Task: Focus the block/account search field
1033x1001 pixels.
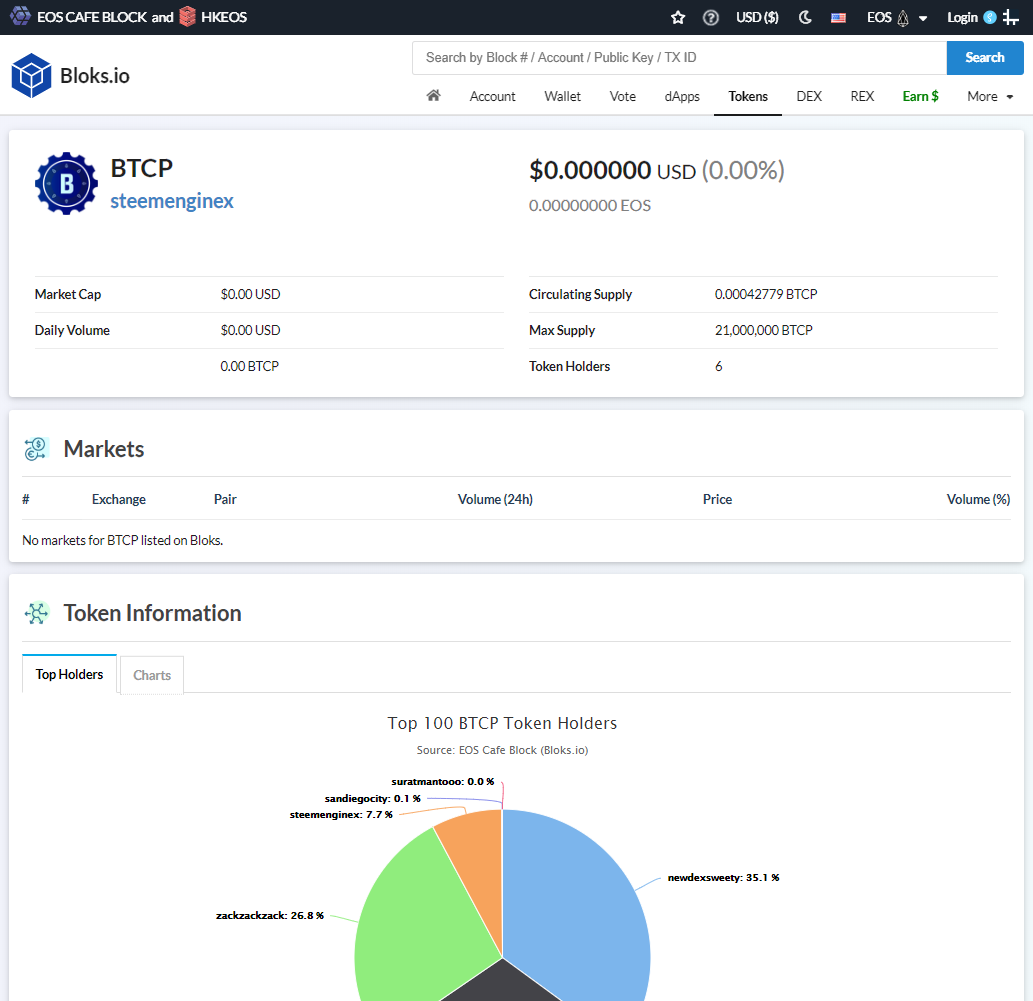Action: coord(679,58)
